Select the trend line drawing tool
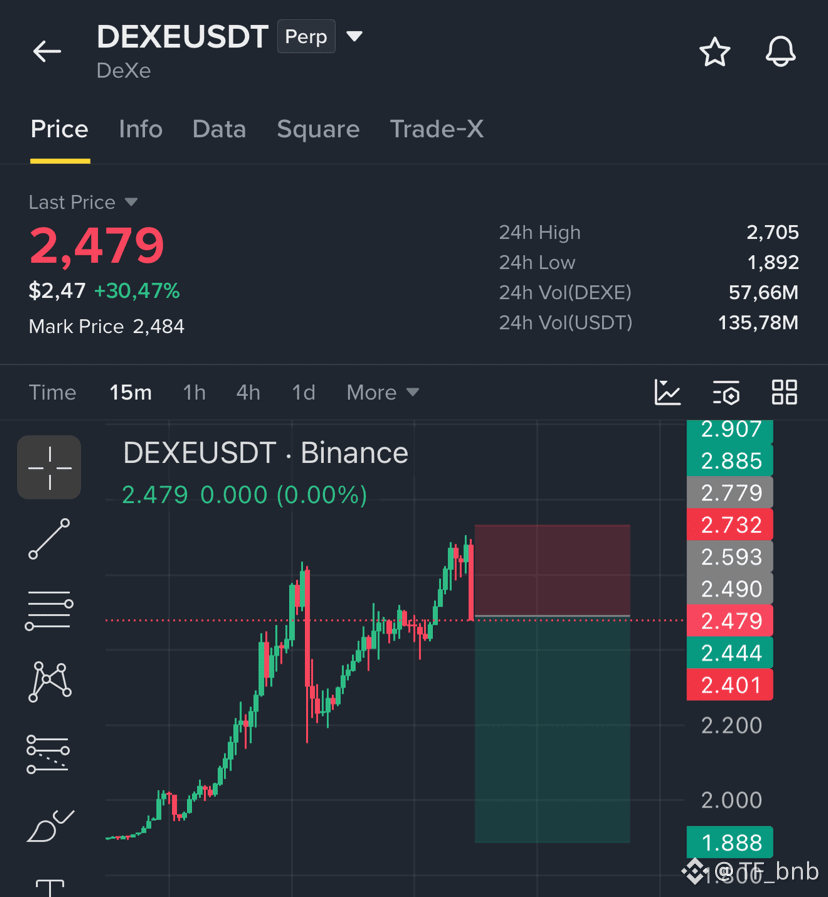Viewport: 828px width, 897px height. tap(49, 539)
